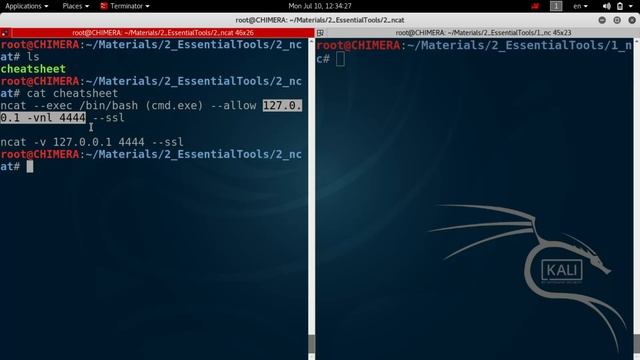Click highlighted '127.0.' selection text
The height and width of the screenshot is (360, 640).
click(x=282, y=106)
